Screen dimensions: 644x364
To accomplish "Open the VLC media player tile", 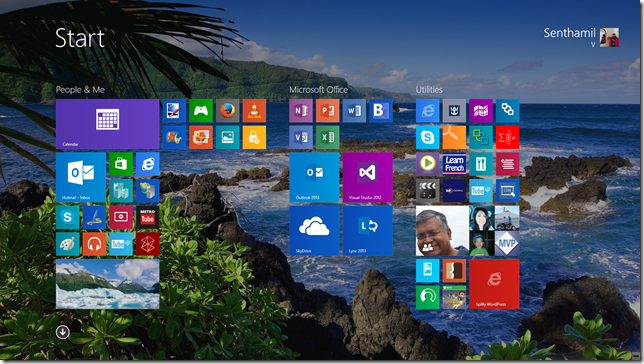I will coord(254,111).
